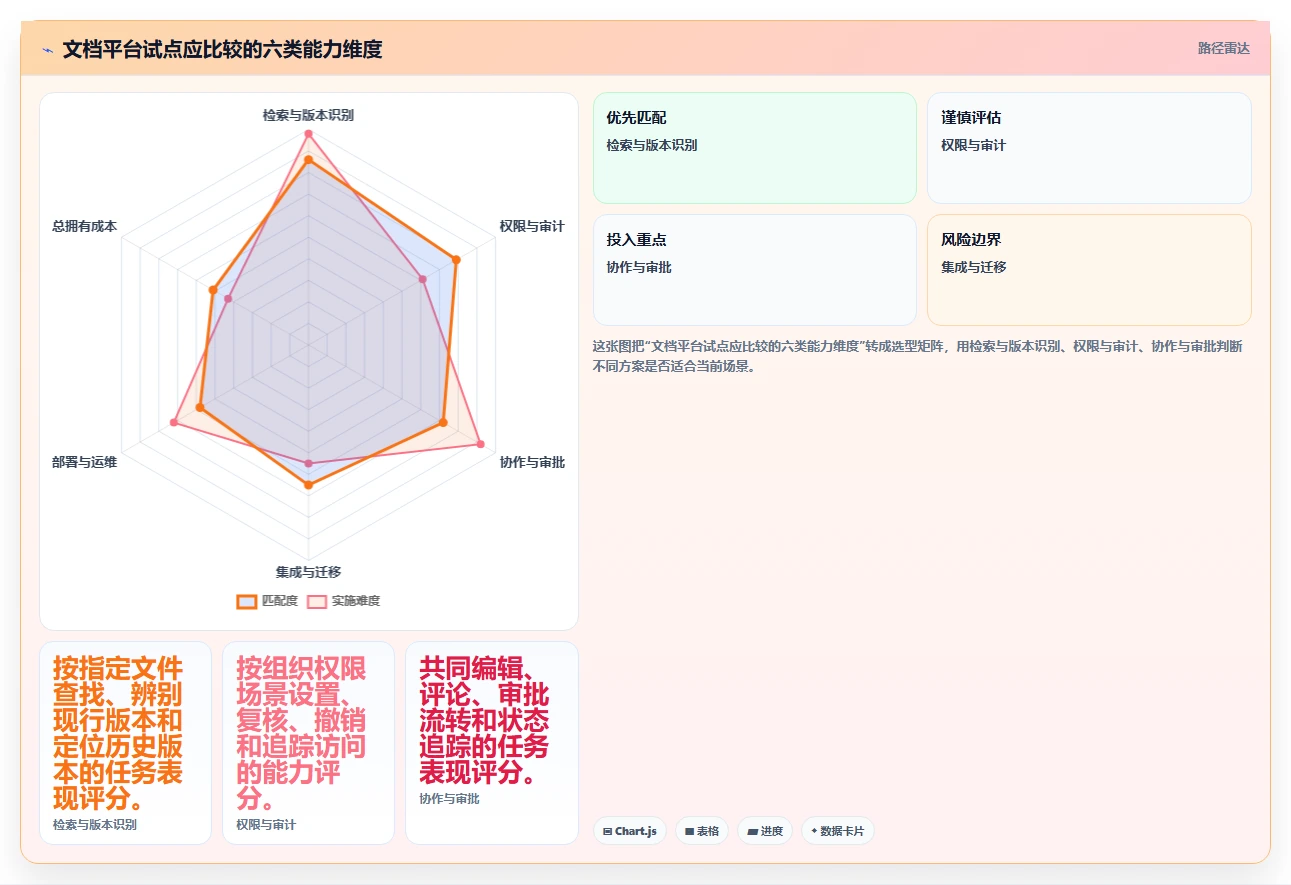The height and width of the screenshot is (885, 1291).
Task: Click the radar axis label 检索与版本识别
Action: click(x=308, y=115)
